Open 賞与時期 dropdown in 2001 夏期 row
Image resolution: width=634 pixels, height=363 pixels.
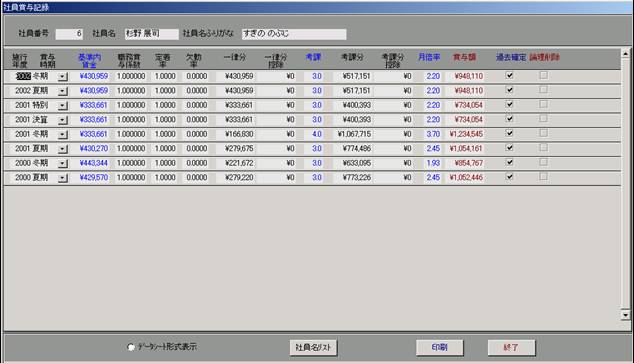63,149
